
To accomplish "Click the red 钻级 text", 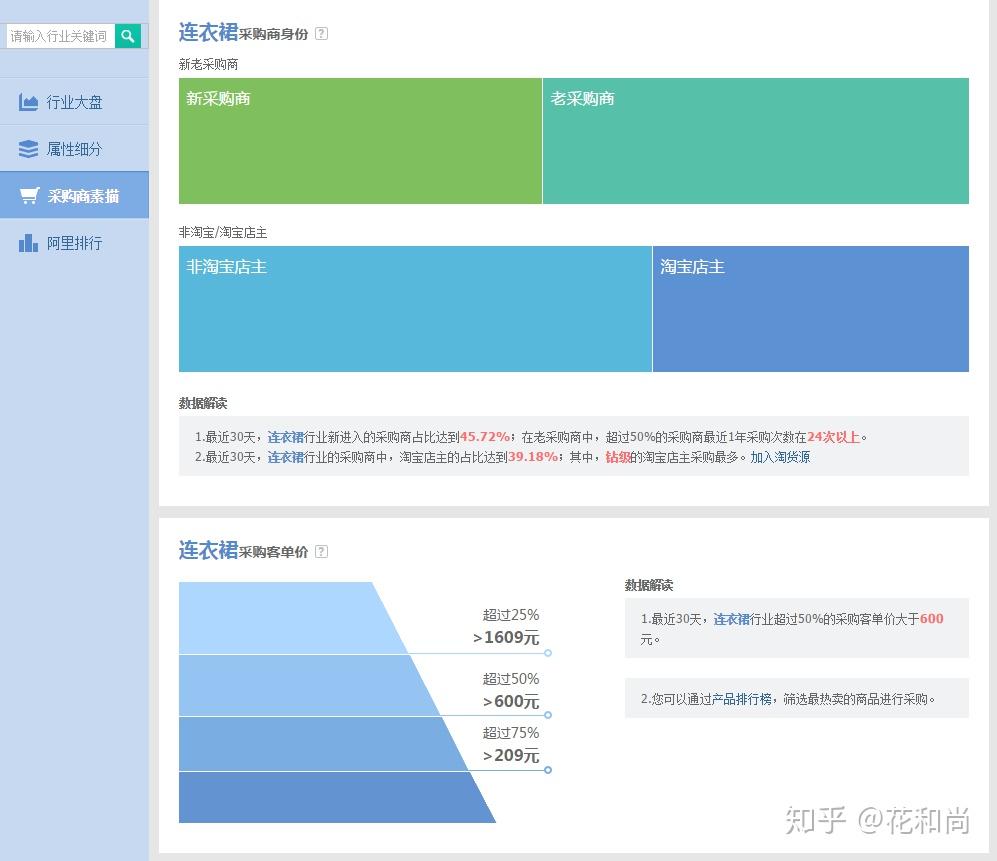I will [617, 457].
